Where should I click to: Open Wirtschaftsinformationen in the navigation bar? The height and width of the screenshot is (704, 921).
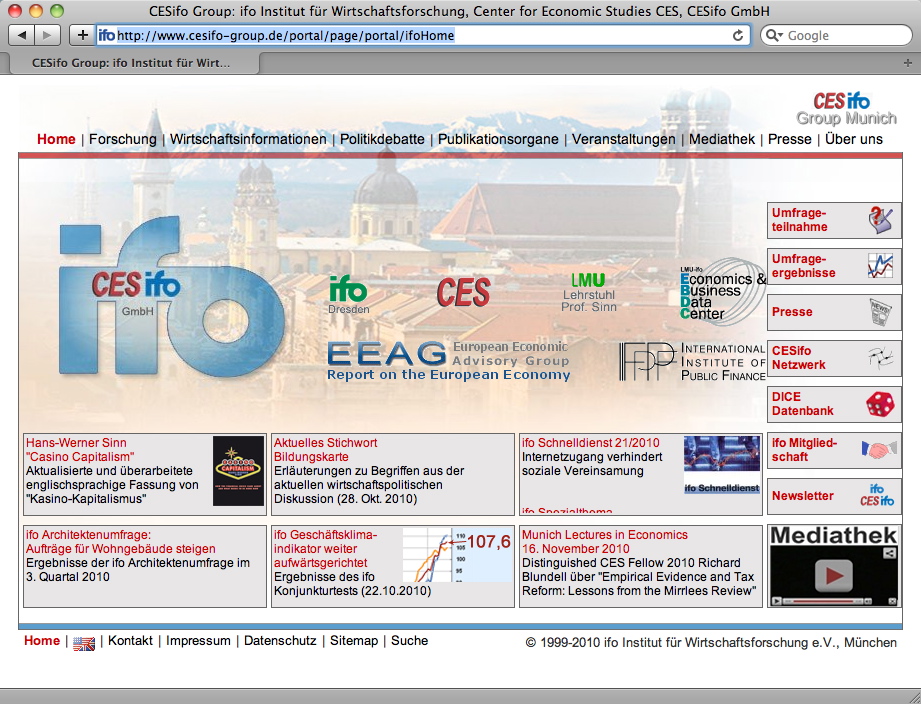point(248,139)
